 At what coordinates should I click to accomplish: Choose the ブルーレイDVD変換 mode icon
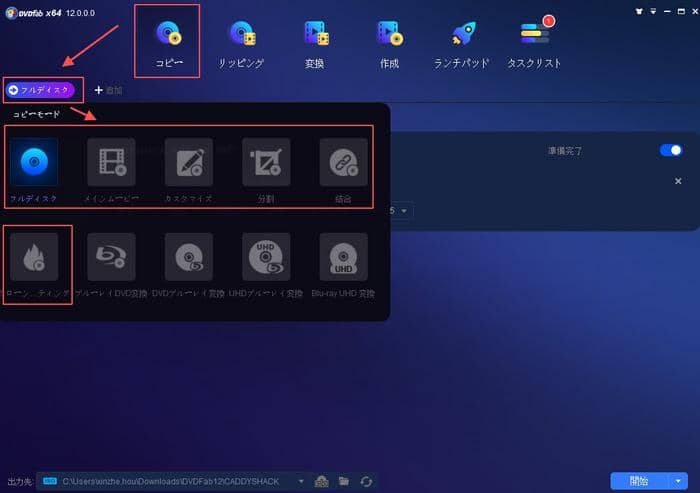click(x=112, y=257)
